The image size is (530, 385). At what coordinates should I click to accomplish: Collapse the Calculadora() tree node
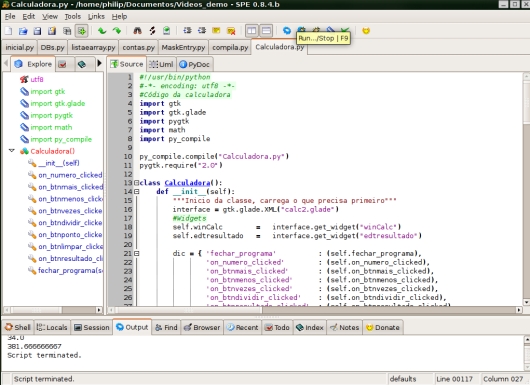(12, 151)
